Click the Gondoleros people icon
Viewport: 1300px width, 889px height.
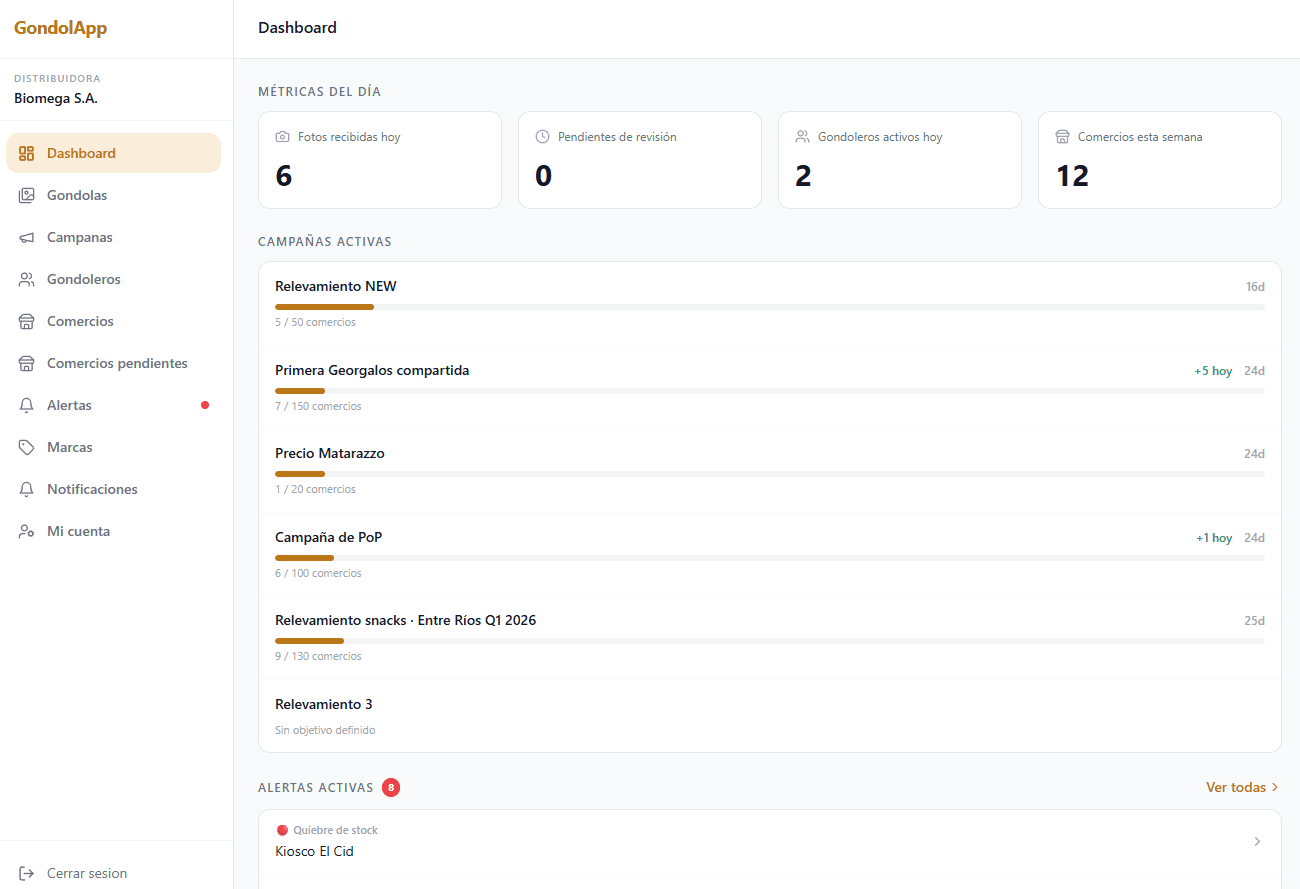pyautogui.click(x=27, y=279)
